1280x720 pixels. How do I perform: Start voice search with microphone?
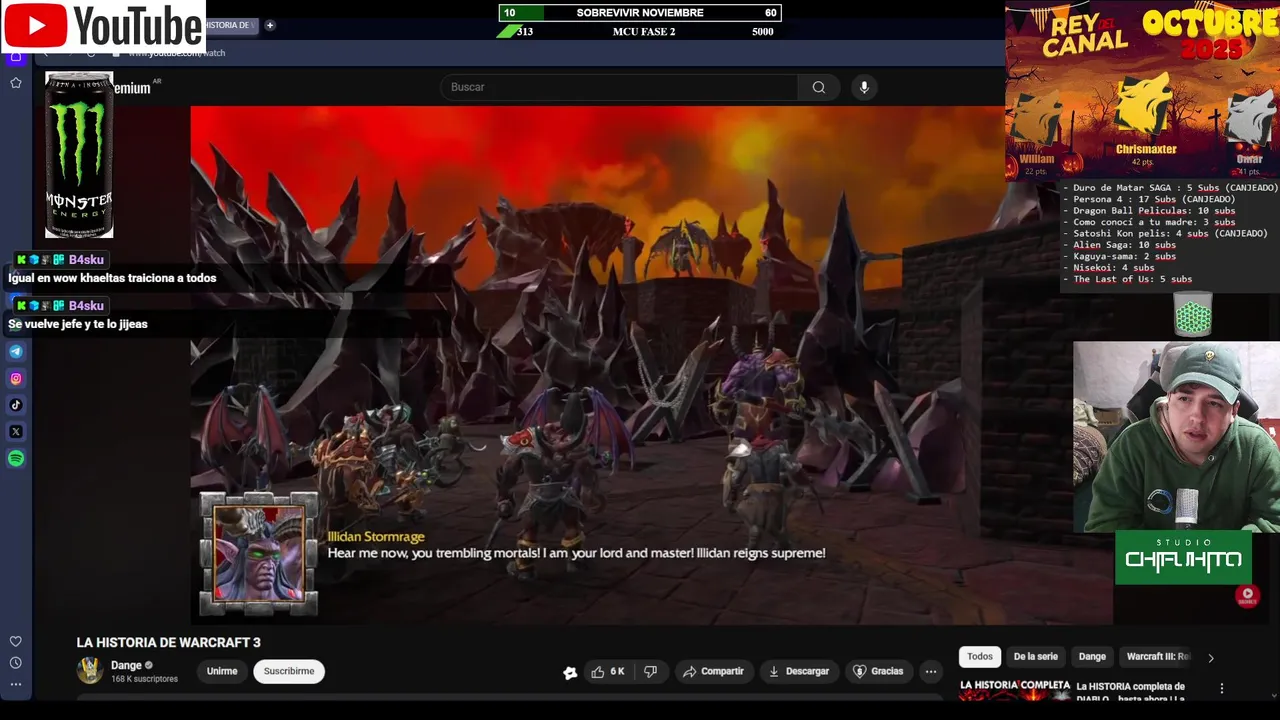pyautogui.click(x=864, y=87)
